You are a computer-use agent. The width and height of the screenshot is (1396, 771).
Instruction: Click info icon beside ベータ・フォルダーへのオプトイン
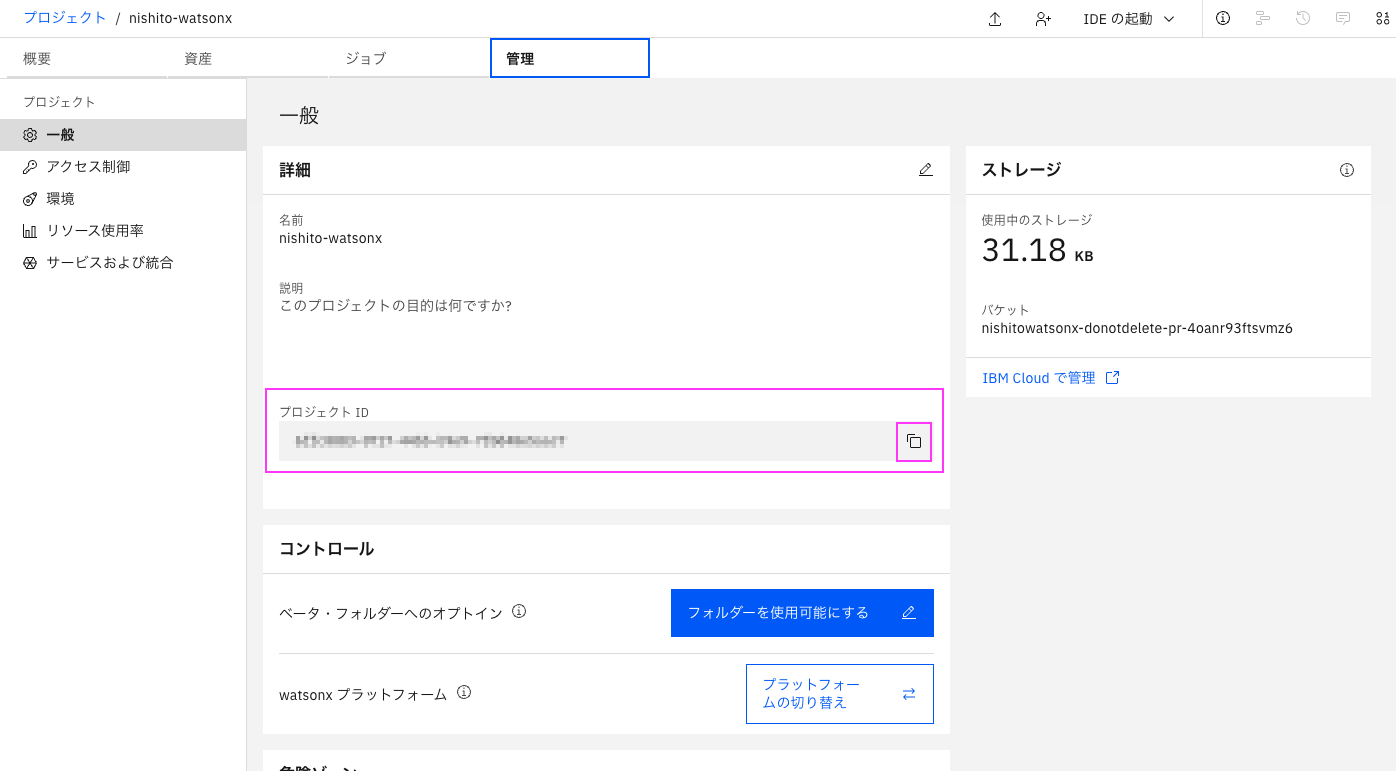click(x=519, y=611)
